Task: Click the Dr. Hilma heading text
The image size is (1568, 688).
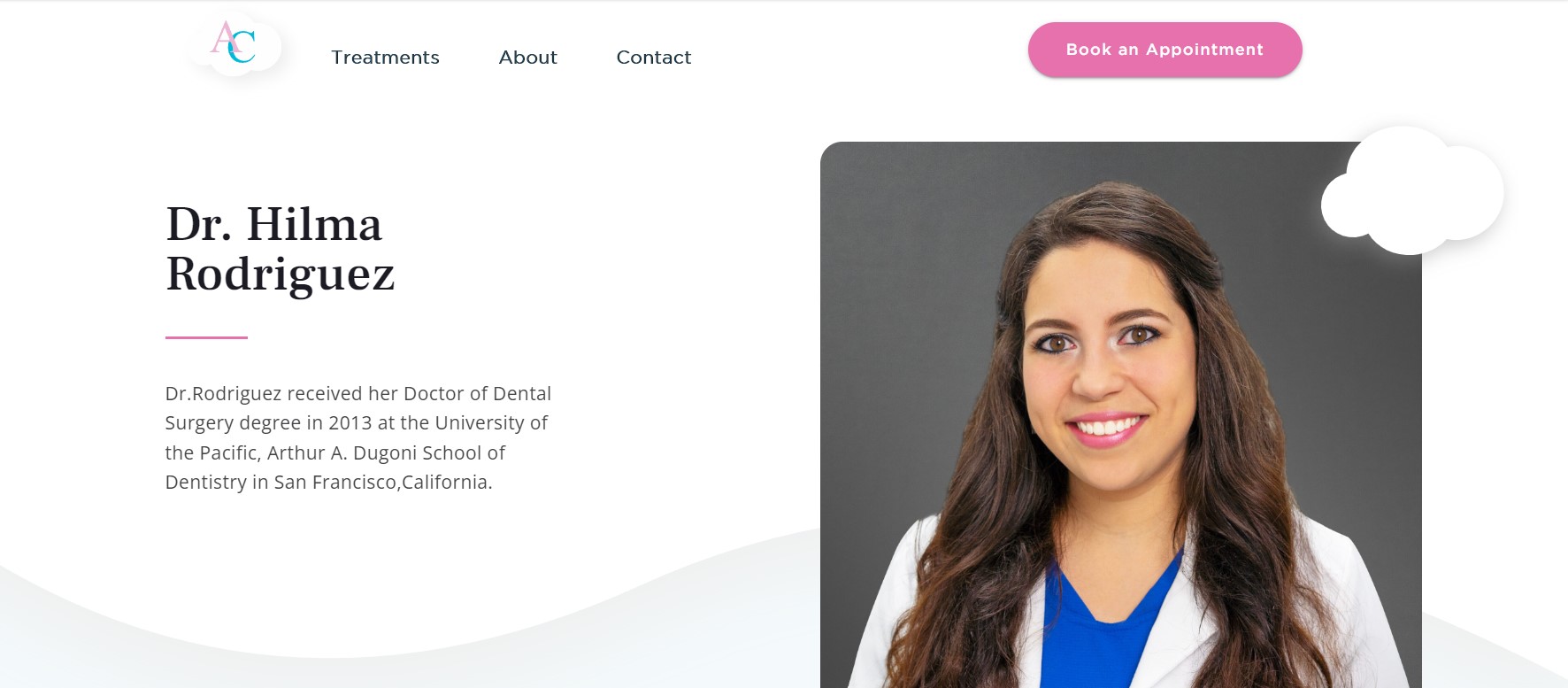Action: click(x=274, y=224)
